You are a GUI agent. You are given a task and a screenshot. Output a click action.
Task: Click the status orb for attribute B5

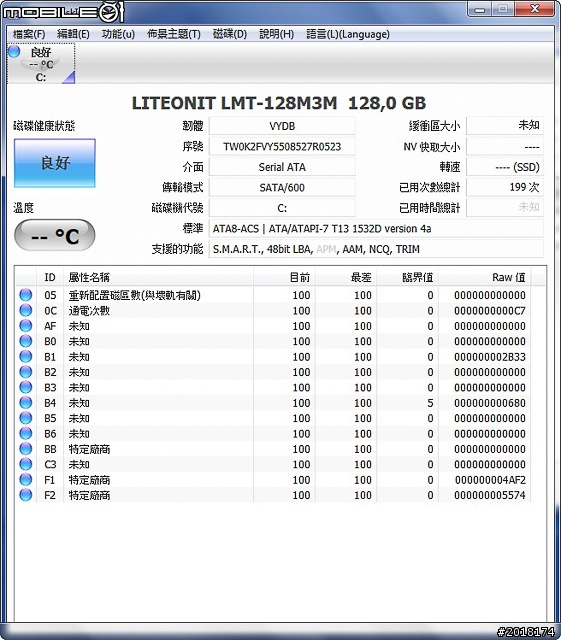[x=26, y=418]
